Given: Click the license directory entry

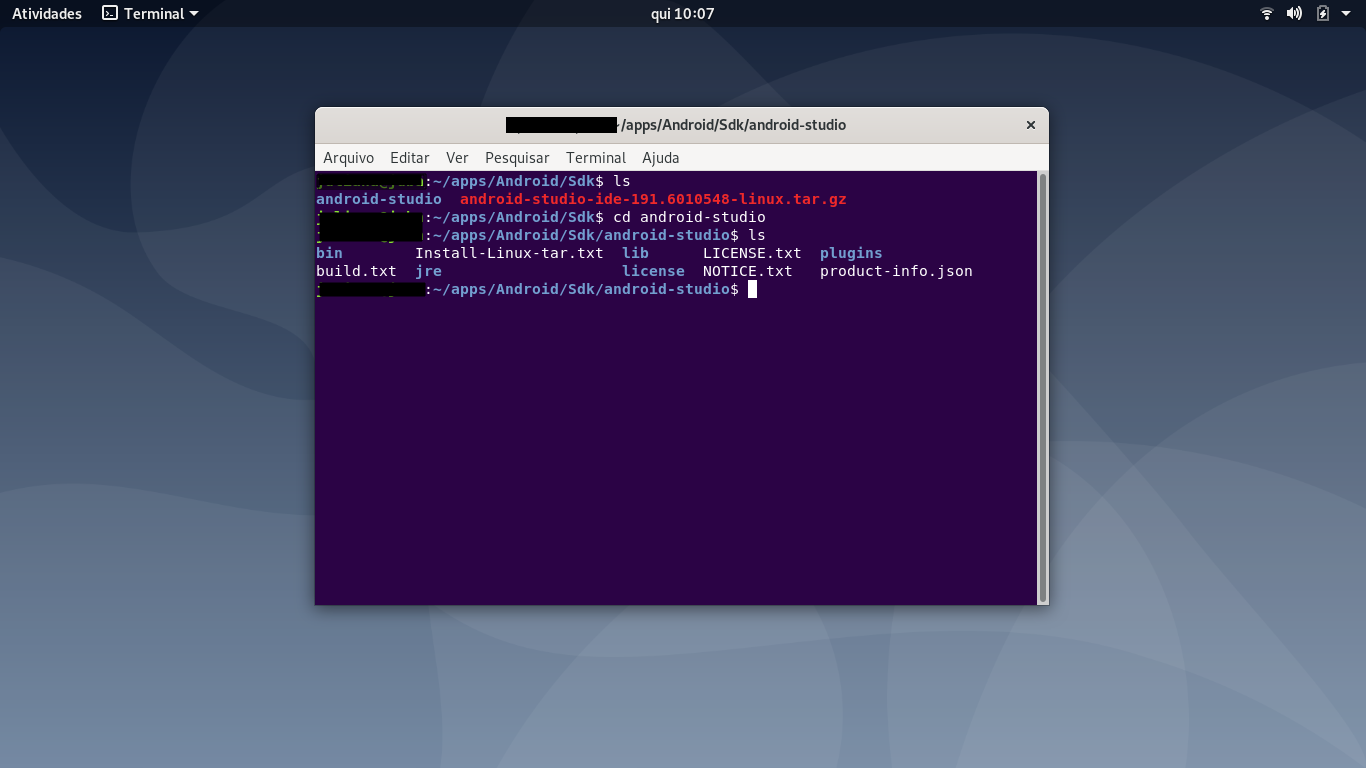Looking at the screenshot, I should click(653, 271).
